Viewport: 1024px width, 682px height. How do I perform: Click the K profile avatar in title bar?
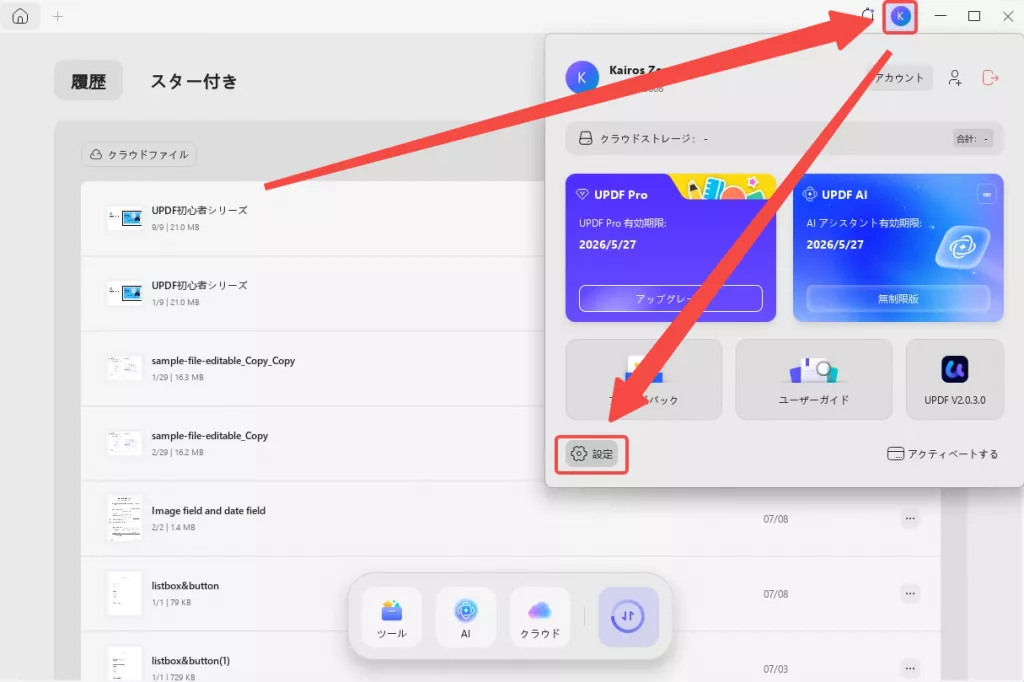tap(900, 16)
